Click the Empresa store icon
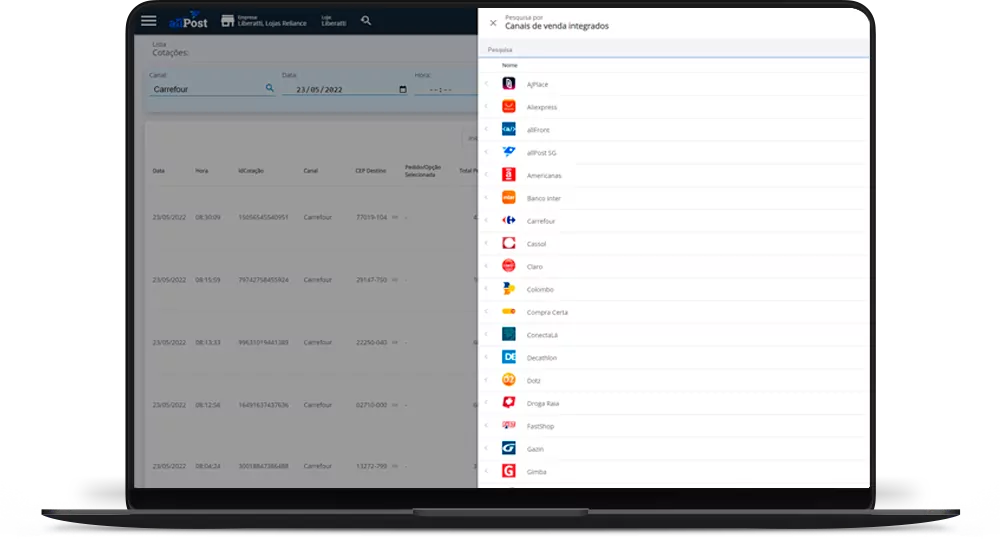The height and width of the screenshot is (539, 1000). (227, 20)
